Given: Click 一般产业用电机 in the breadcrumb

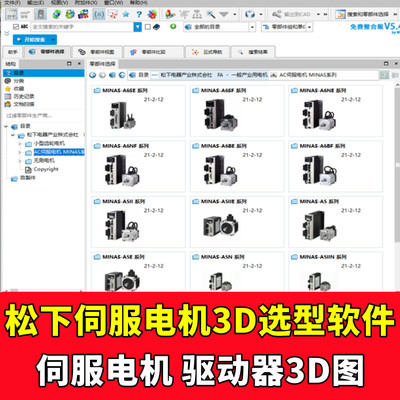Looking at the screenshot, I should pyautogui.click(x=249, y=75).
